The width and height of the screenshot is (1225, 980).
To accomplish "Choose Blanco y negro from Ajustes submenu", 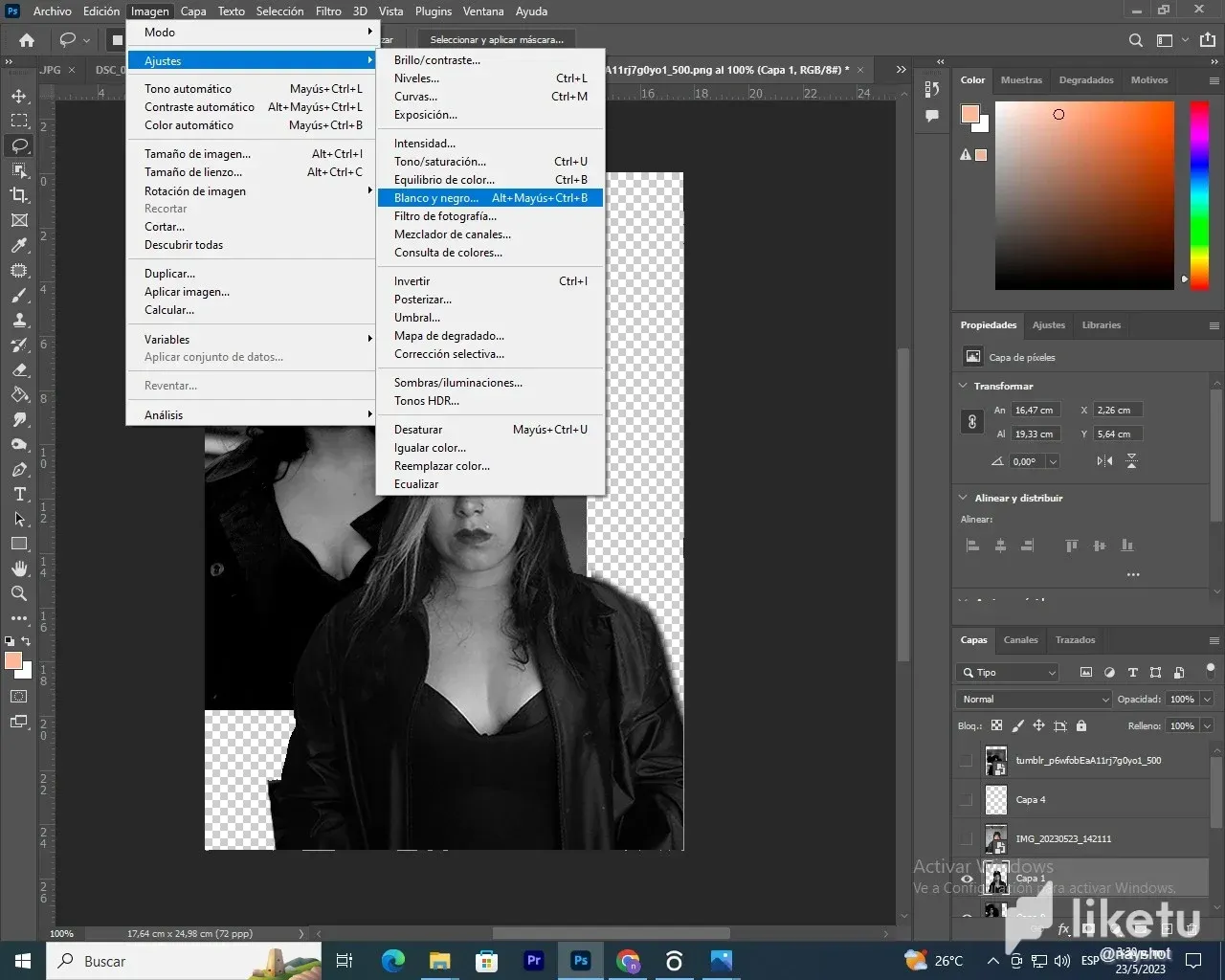I will pyautogui.click(x=491, y=198).
